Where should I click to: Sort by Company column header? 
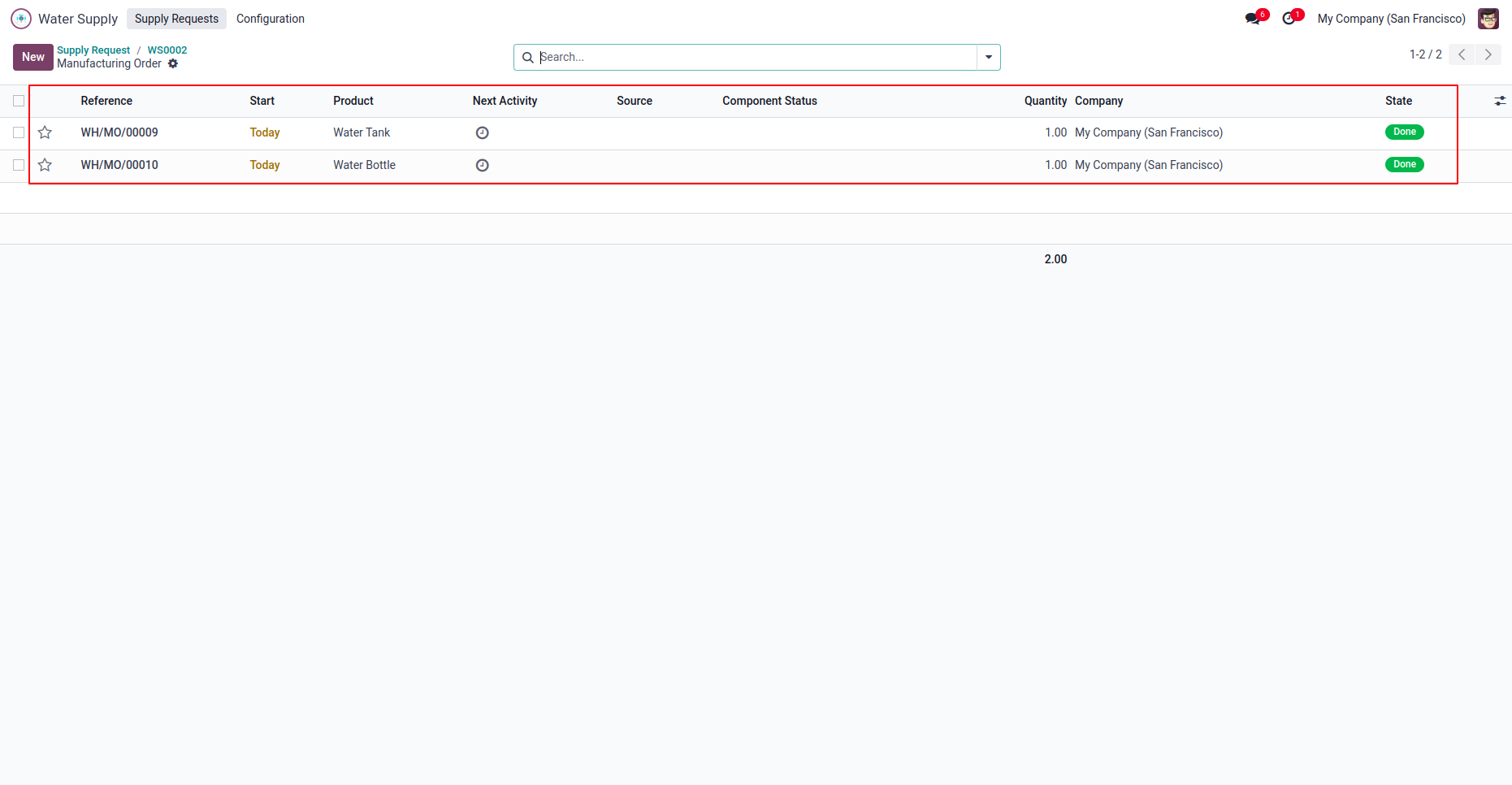coord(1098,101)
